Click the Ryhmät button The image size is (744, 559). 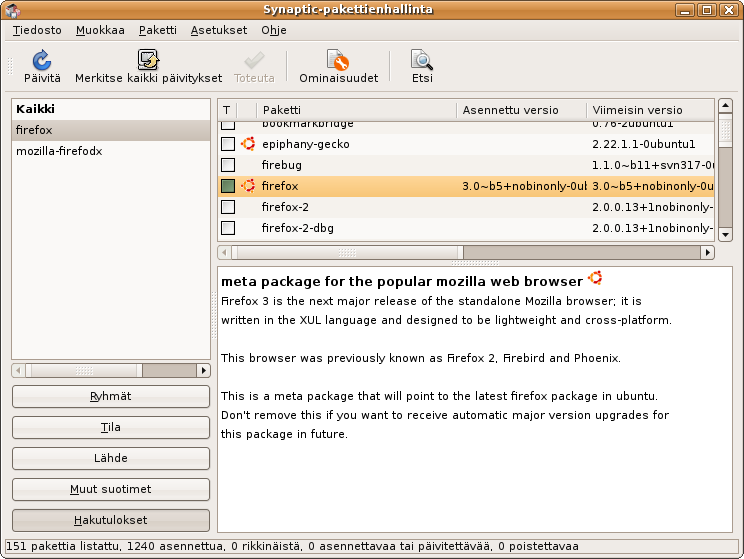click(111, 396)
